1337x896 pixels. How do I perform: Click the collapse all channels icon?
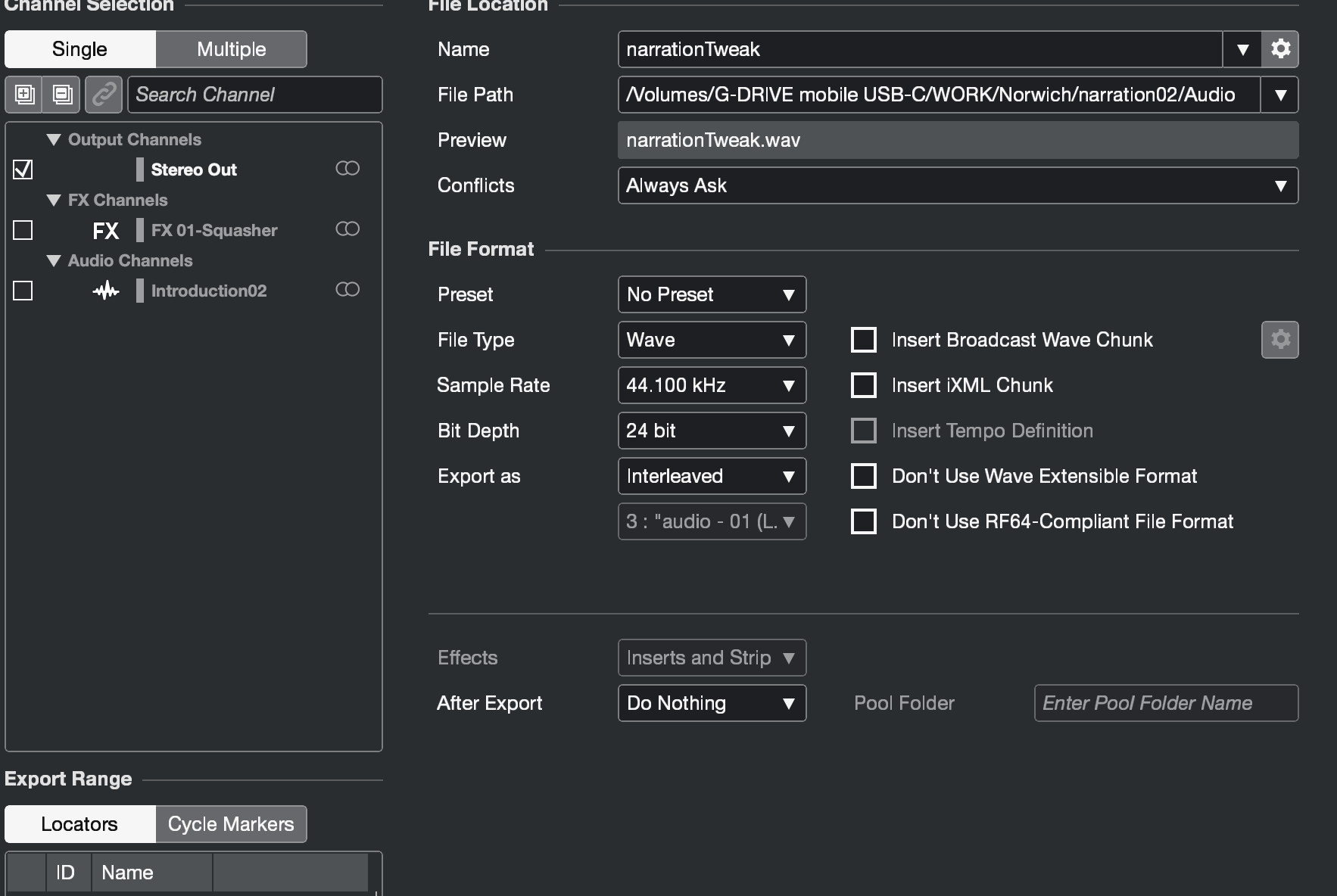(x=62, y=95)
